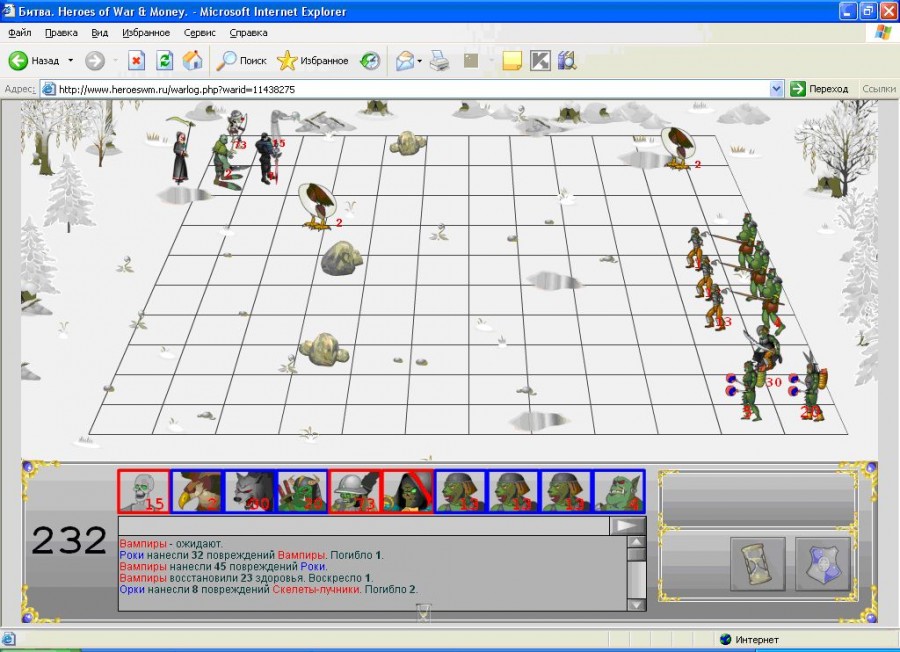Open the Вид menu

(99, 33)
